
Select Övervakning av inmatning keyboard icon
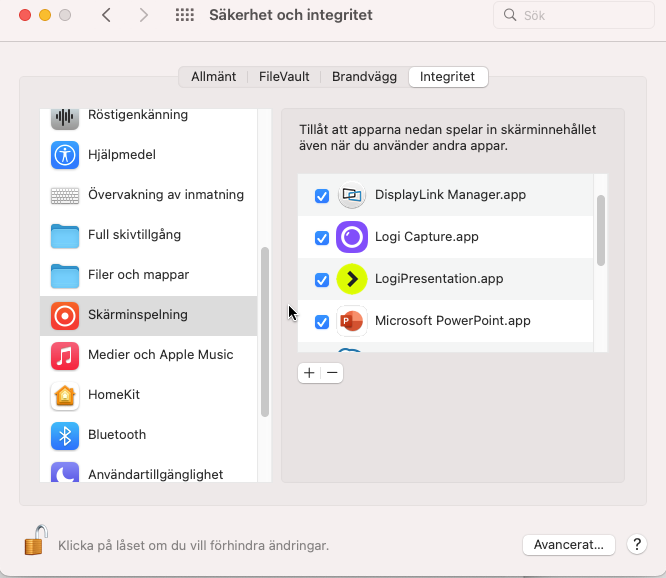[65, 195]
